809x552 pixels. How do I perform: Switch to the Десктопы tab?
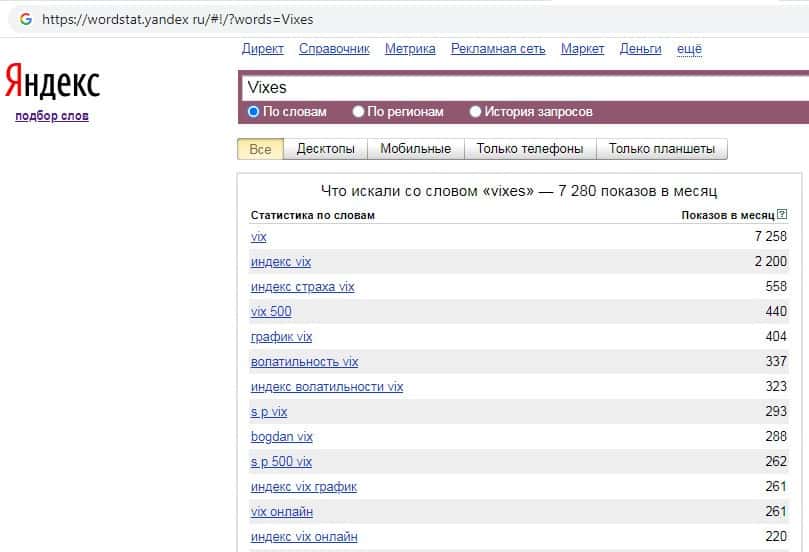tap(325, 149)
